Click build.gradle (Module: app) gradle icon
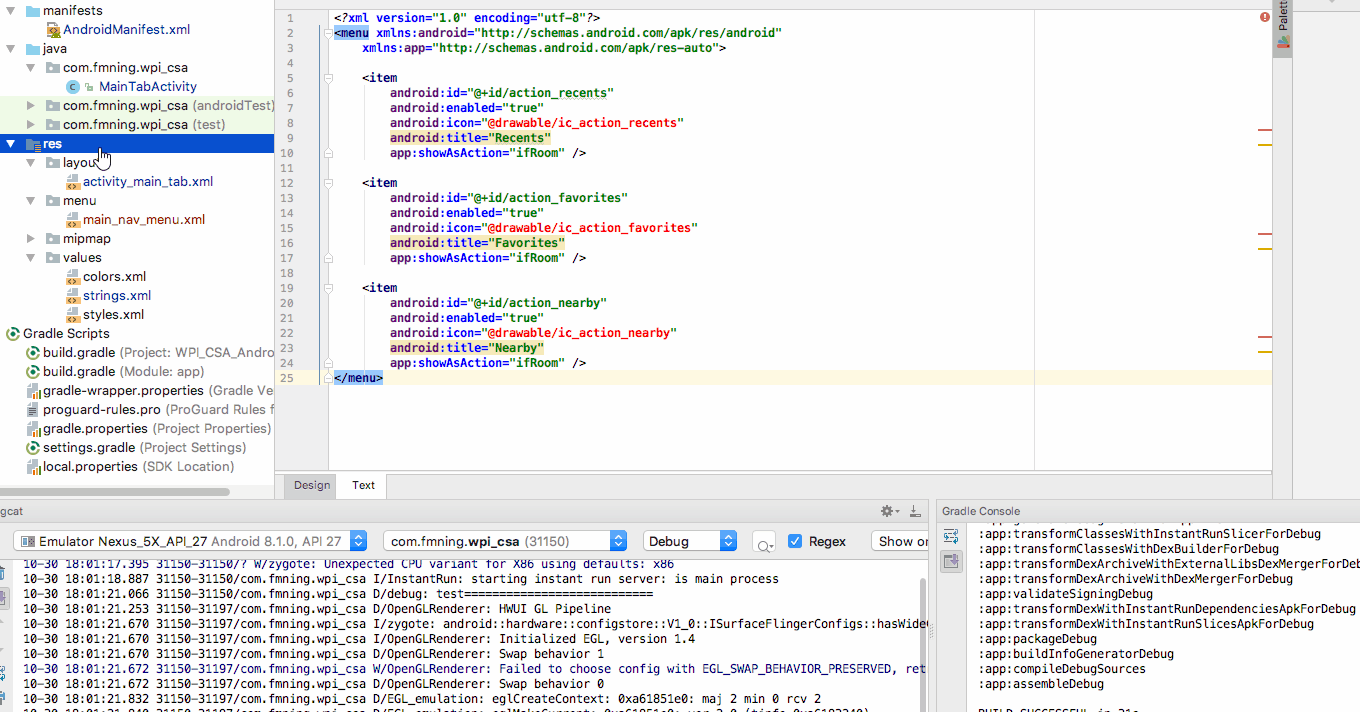 (x=33, y=372)
